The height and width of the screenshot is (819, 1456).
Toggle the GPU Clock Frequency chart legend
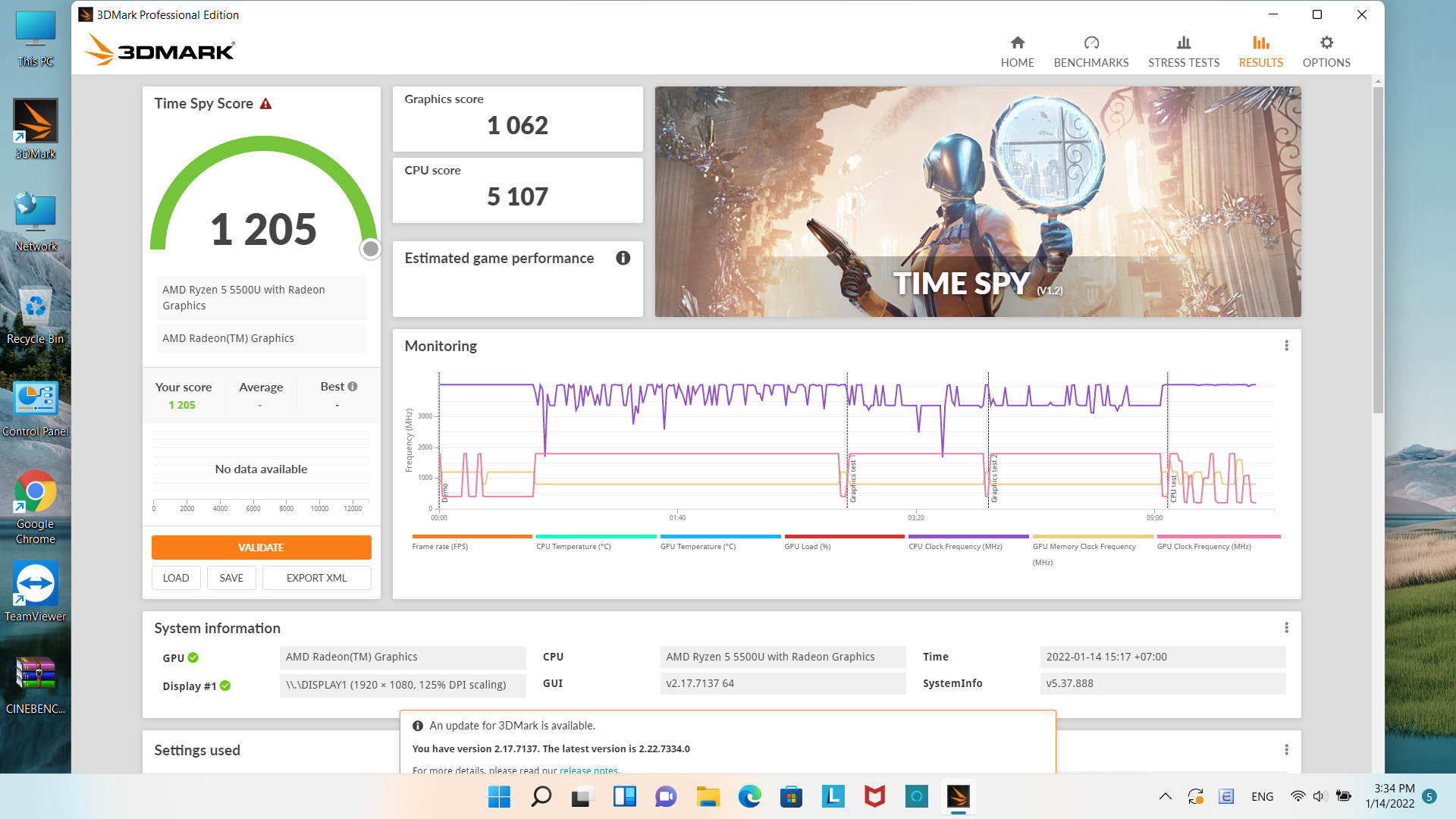click(1217, 543)
